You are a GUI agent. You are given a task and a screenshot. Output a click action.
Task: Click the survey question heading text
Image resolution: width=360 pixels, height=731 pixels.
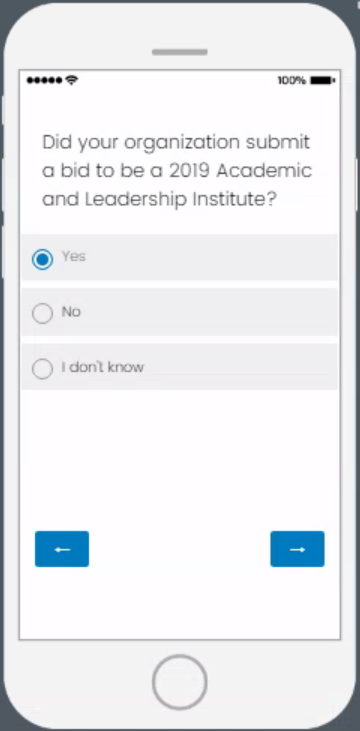click(177, 171)
